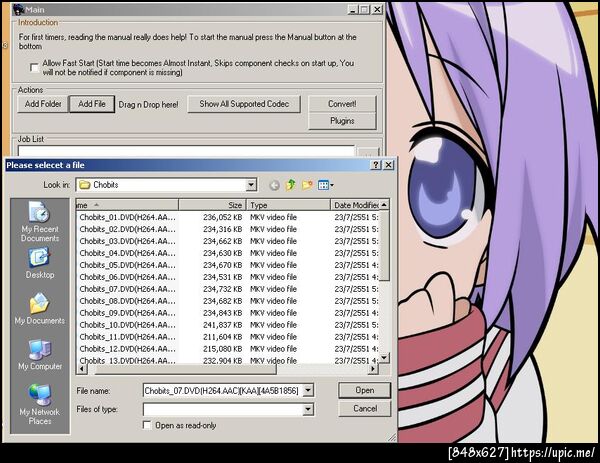Select file Chobits_07.DVD
The width and height of the screenshot is (600, 463).
[x=127, y=289]
